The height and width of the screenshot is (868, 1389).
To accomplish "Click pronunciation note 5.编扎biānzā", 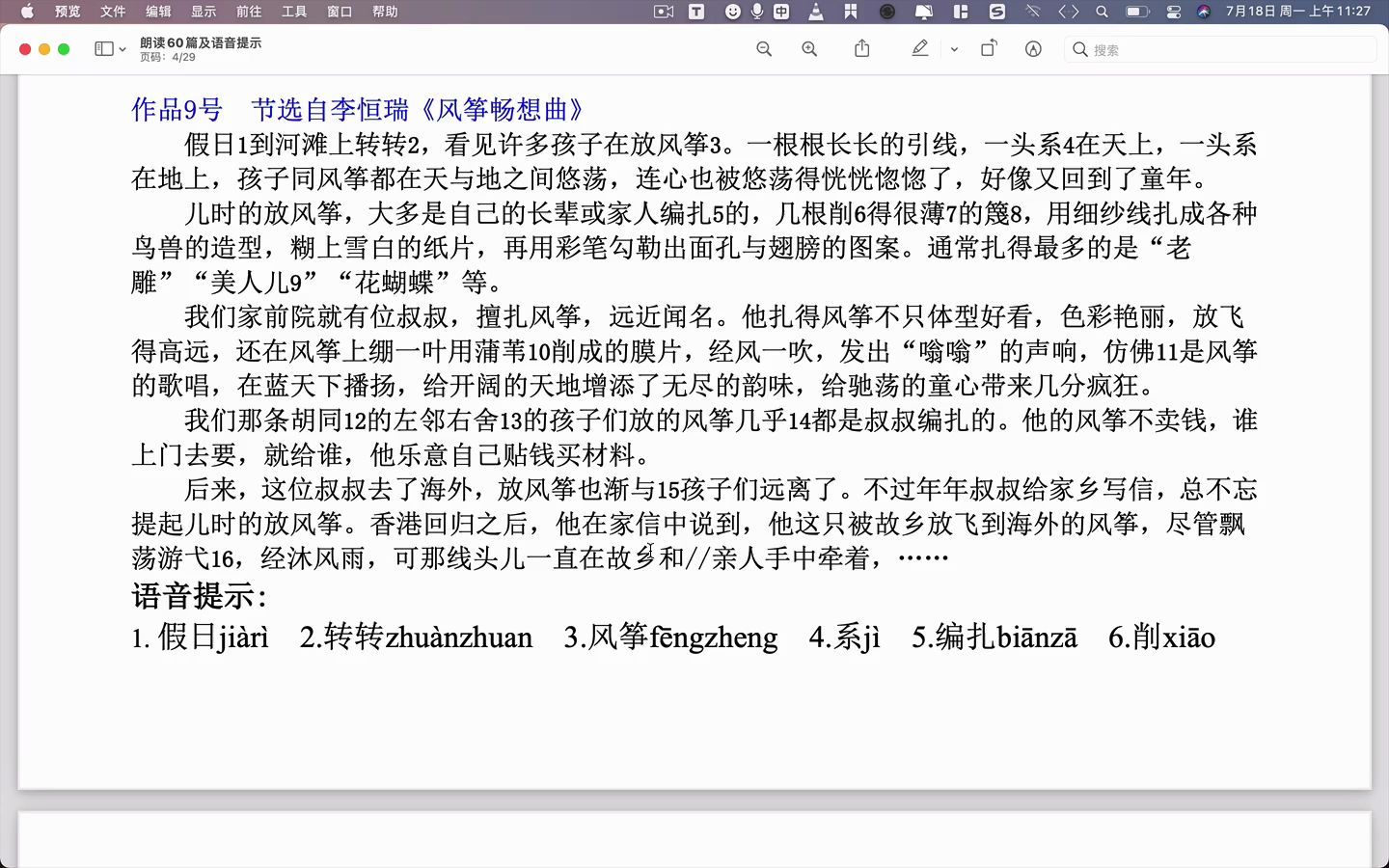I will (x=994, y=637).
